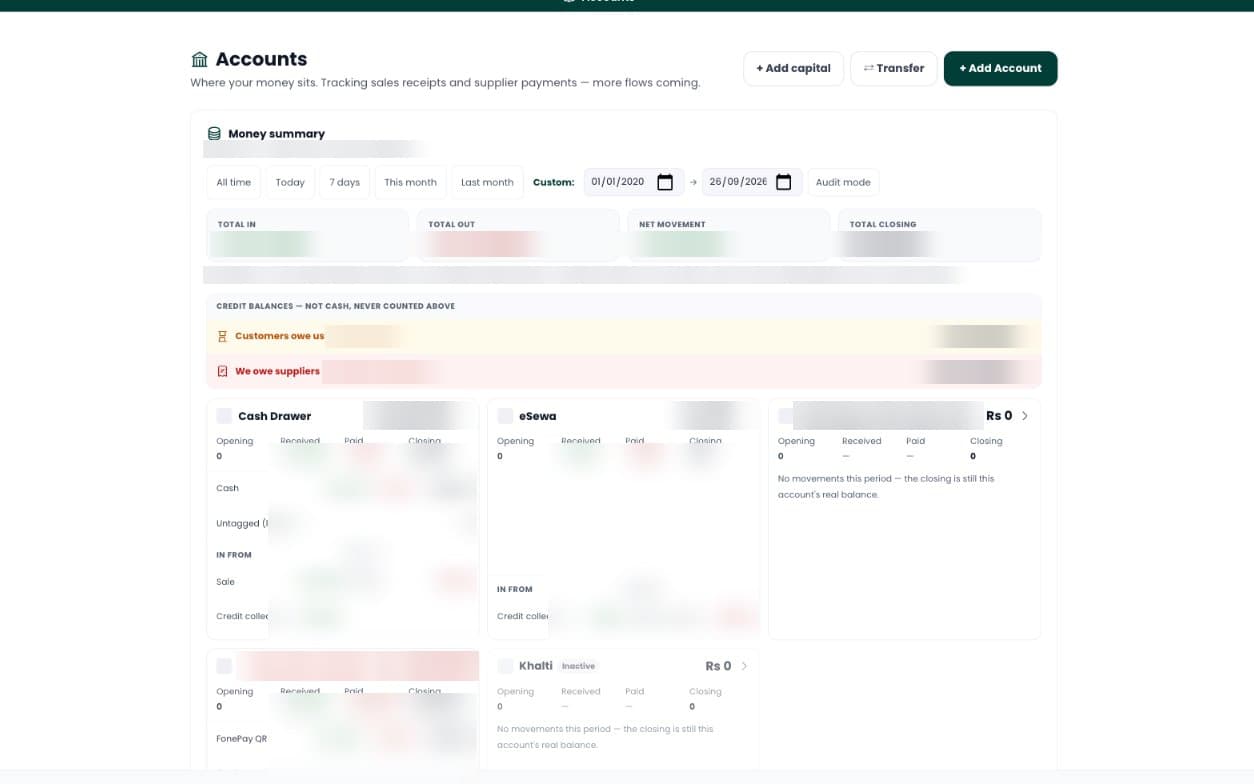1254x784 pixels.
Task: Click the NET MOVEMENT summary tile
Action: click(x=729, y=235)
